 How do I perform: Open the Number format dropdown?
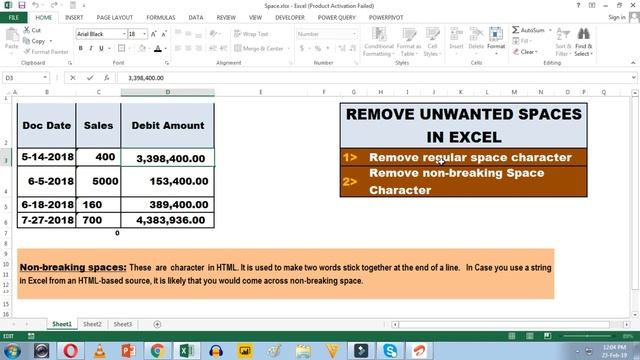[x=354, y=34]
